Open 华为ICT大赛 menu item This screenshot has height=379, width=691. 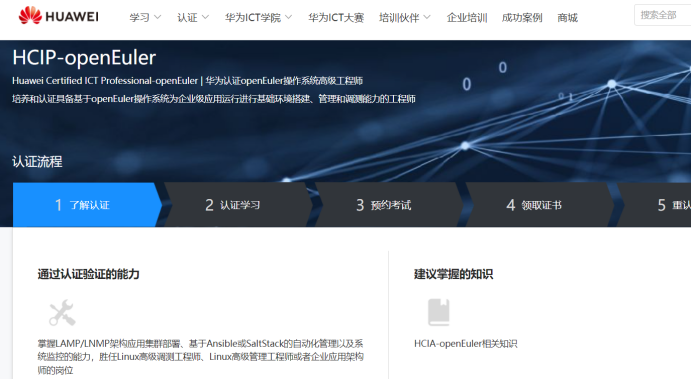(336, 18)
